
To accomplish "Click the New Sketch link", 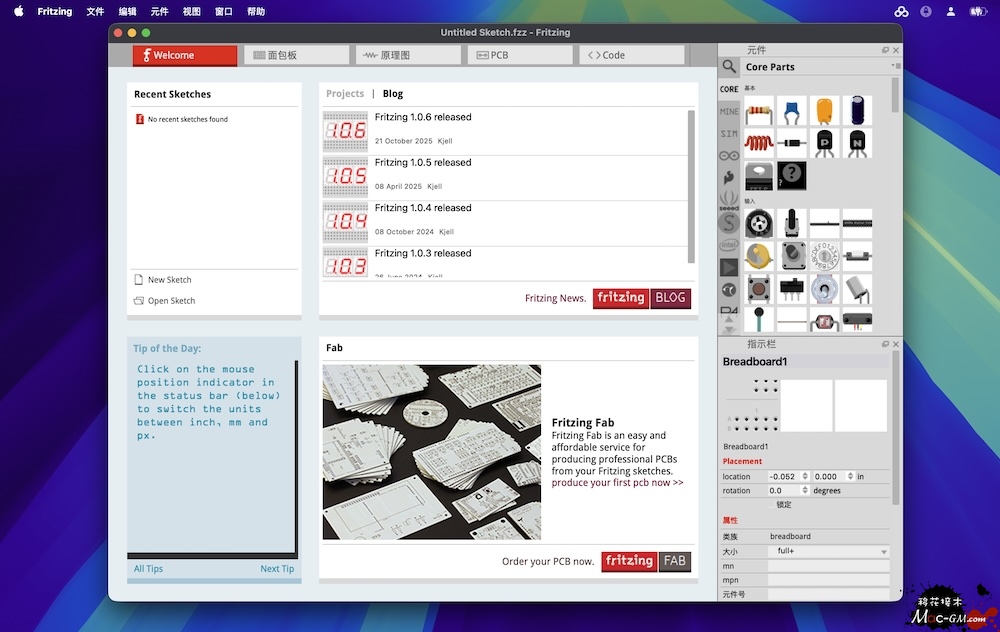I will tap(169, 280).
